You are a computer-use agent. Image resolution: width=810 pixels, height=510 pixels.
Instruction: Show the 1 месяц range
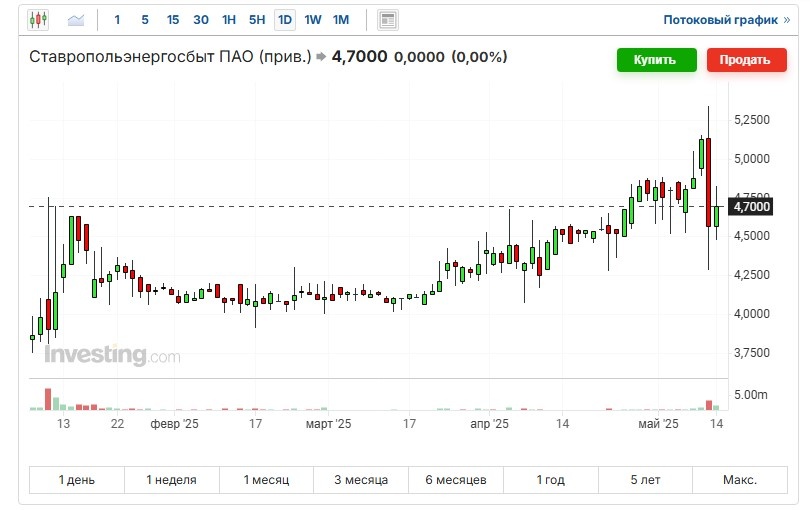[x=266, y=480]
